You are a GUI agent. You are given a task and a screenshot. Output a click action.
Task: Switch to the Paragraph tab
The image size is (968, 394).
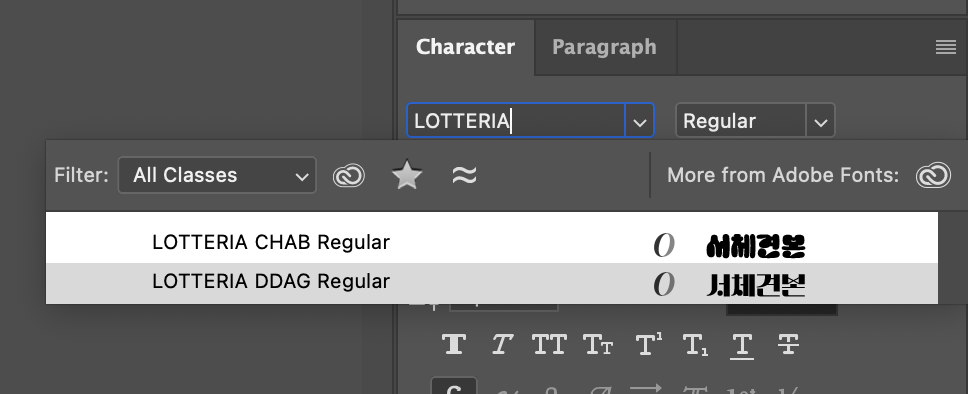tap(604, 47)
